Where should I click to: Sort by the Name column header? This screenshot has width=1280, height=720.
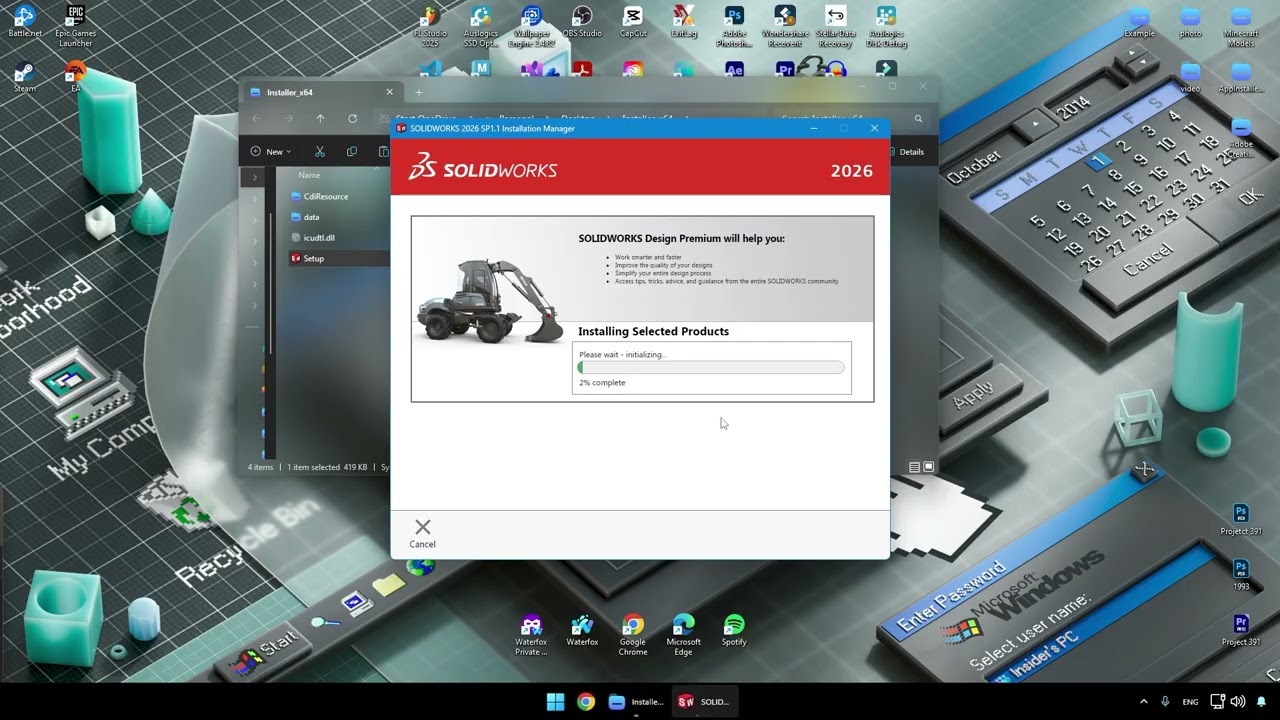309,175
